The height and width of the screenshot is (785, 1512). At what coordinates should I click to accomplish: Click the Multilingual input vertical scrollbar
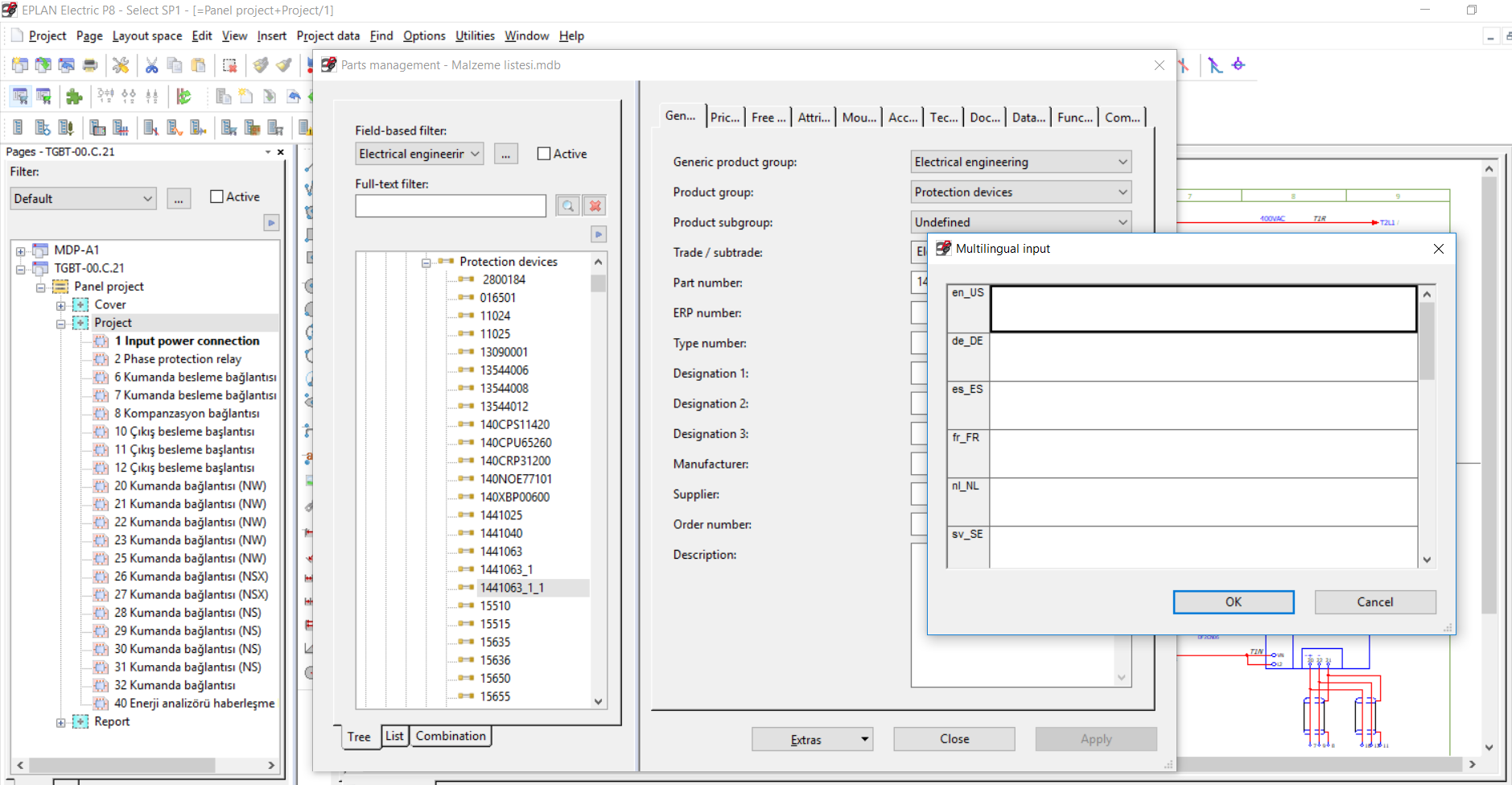pos(1427,427)
